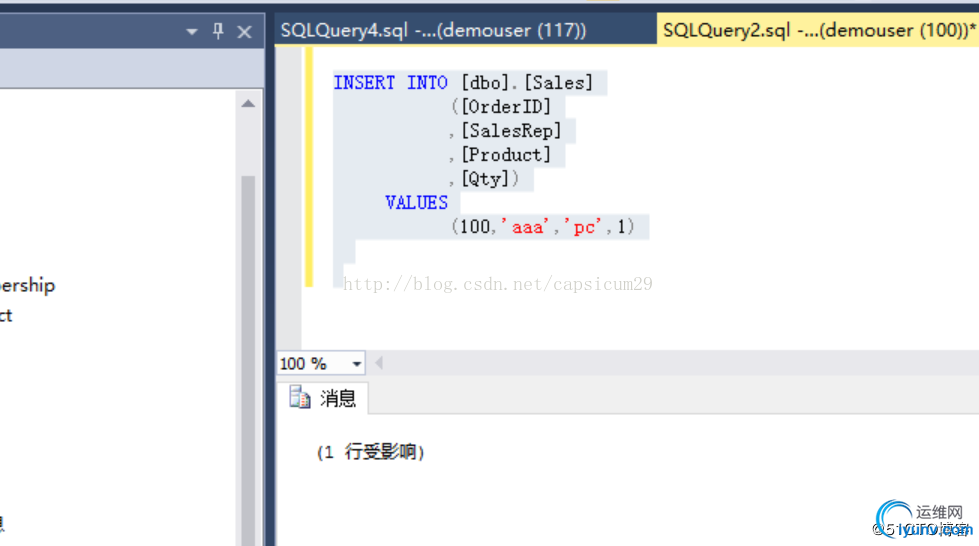Screen dimensions: 979x546
Task: Click the 100 value in the VALUES row
Action: point(475,227)
